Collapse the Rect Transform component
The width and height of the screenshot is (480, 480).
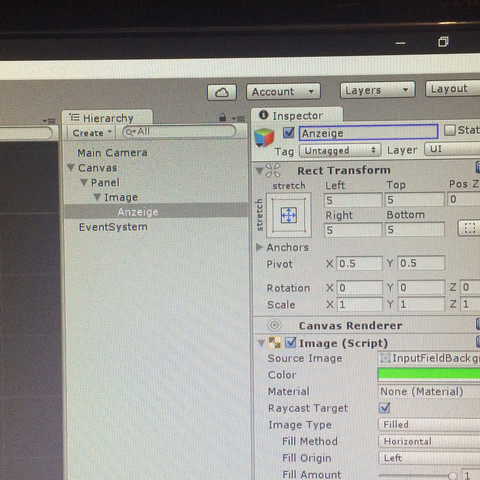(259, 171)
